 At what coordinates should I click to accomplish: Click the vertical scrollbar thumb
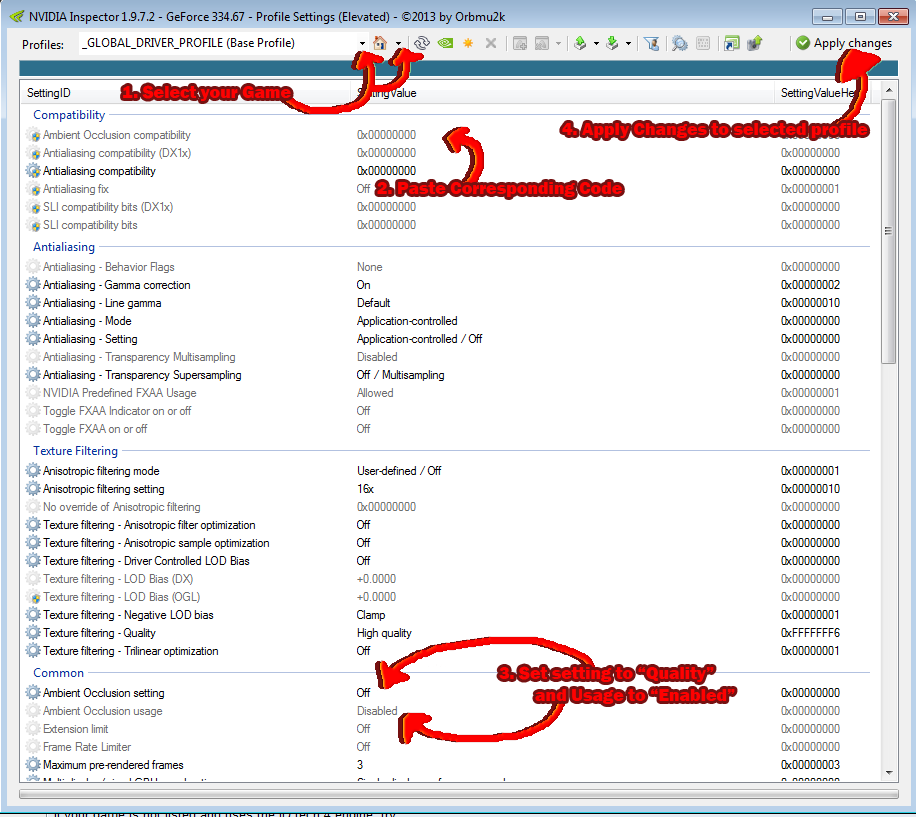pyautogui.click(x=889, y=231)
